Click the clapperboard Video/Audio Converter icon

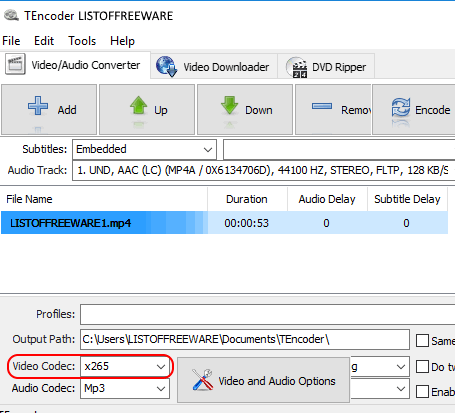point(15,64)
